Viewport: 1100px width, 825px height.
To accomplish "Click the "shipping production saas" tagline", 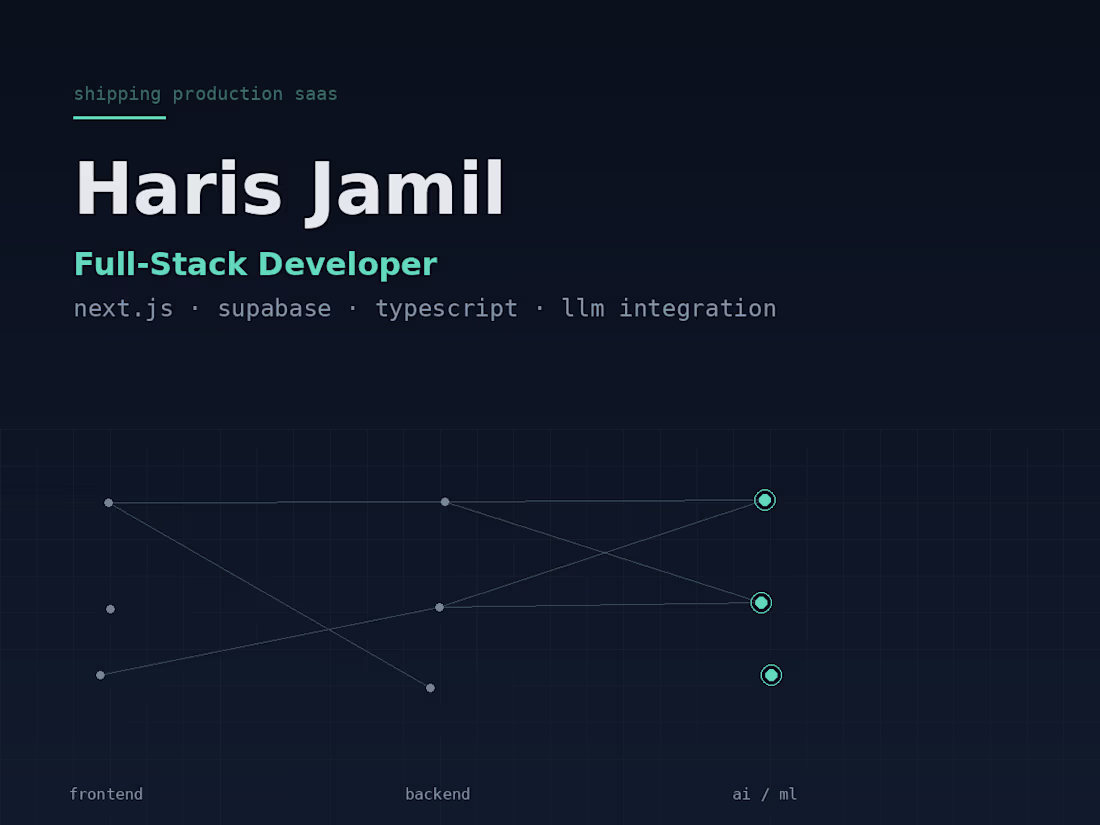I will 206,94.
